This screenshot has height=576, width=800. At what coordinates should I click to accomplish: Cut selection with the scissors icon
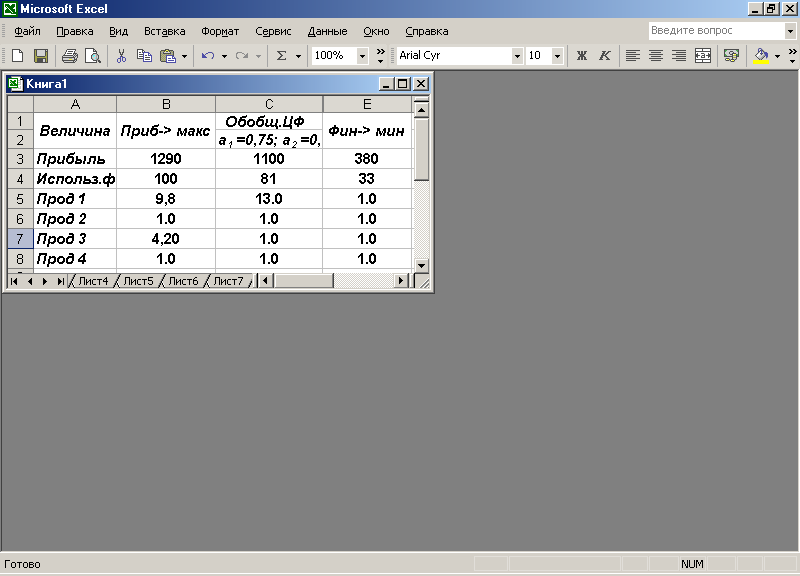tap(121, 56)
